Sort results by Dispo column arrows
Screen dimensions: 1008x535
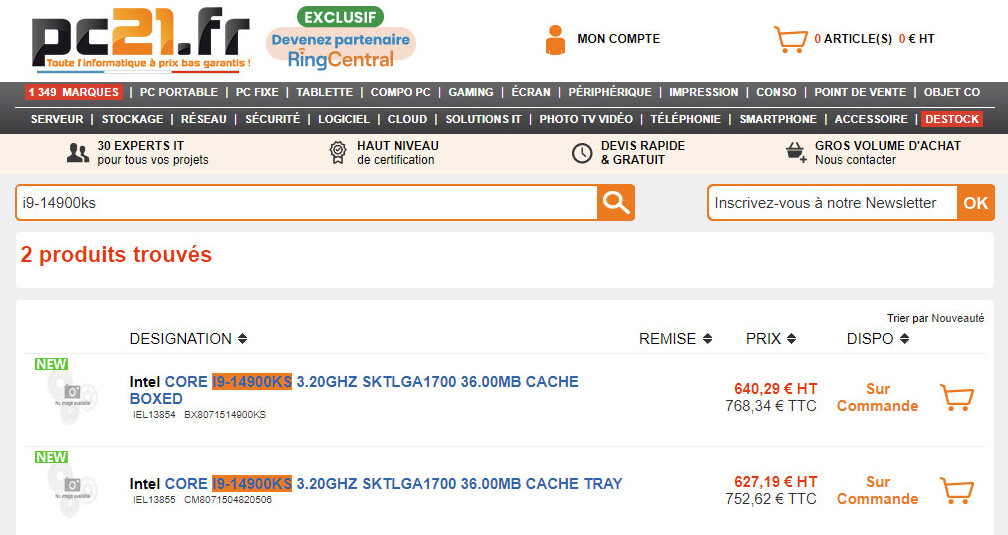pyautogui.click(x=904, y=339)
